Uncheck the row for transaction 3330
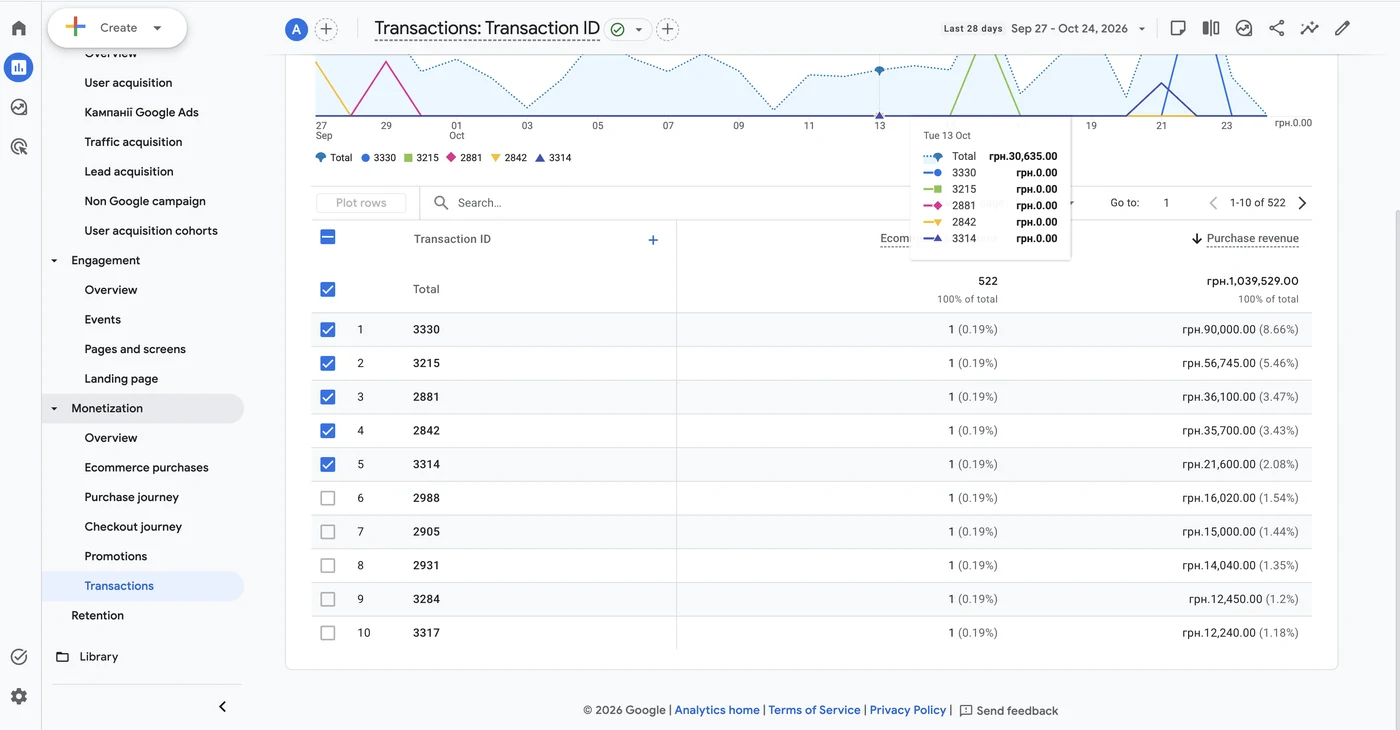The width and height of the screenshot is (1400, 730). tap(328, 330)
